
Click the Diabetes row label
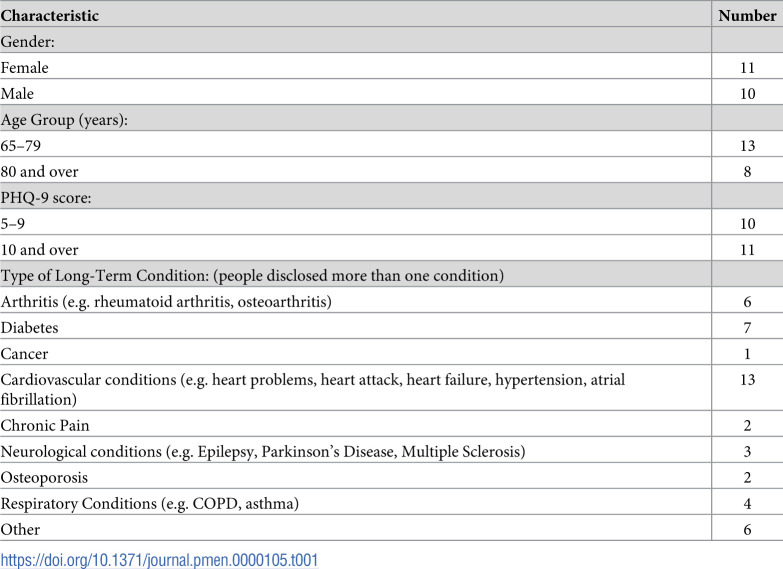tap(29, 328)
